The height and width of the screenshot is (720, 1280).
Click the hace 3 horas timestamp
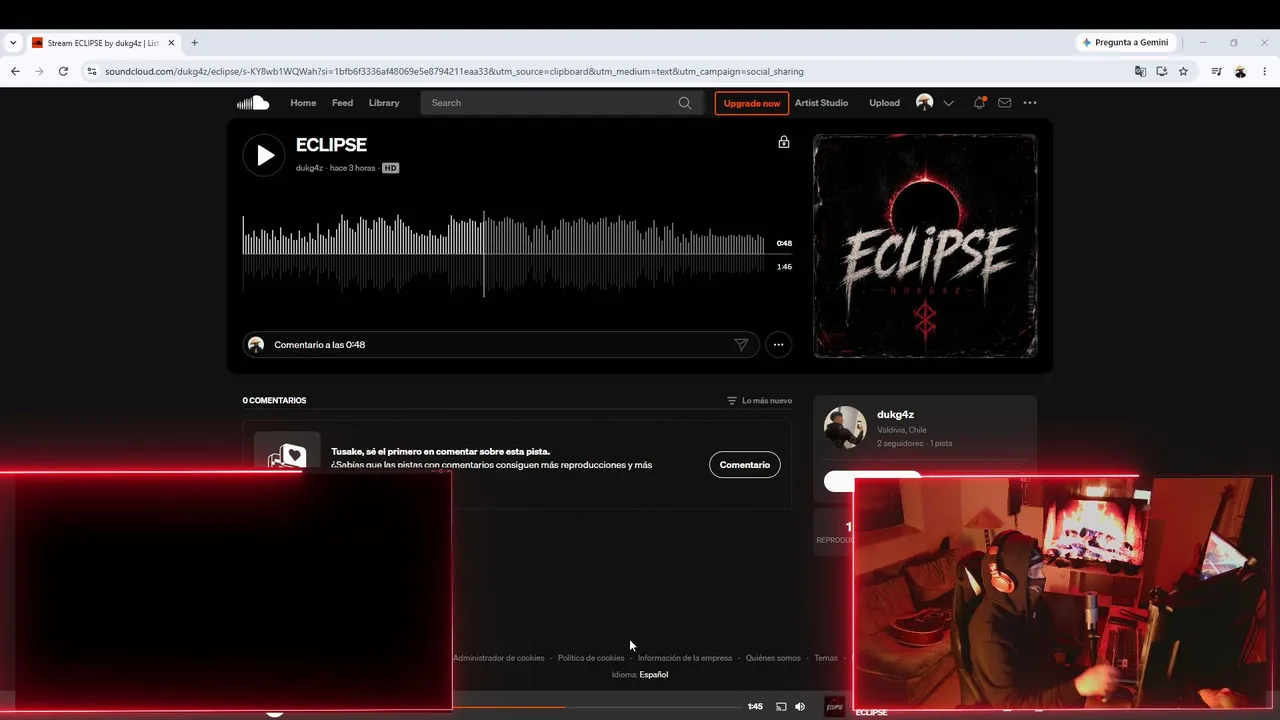coord(353,168)
